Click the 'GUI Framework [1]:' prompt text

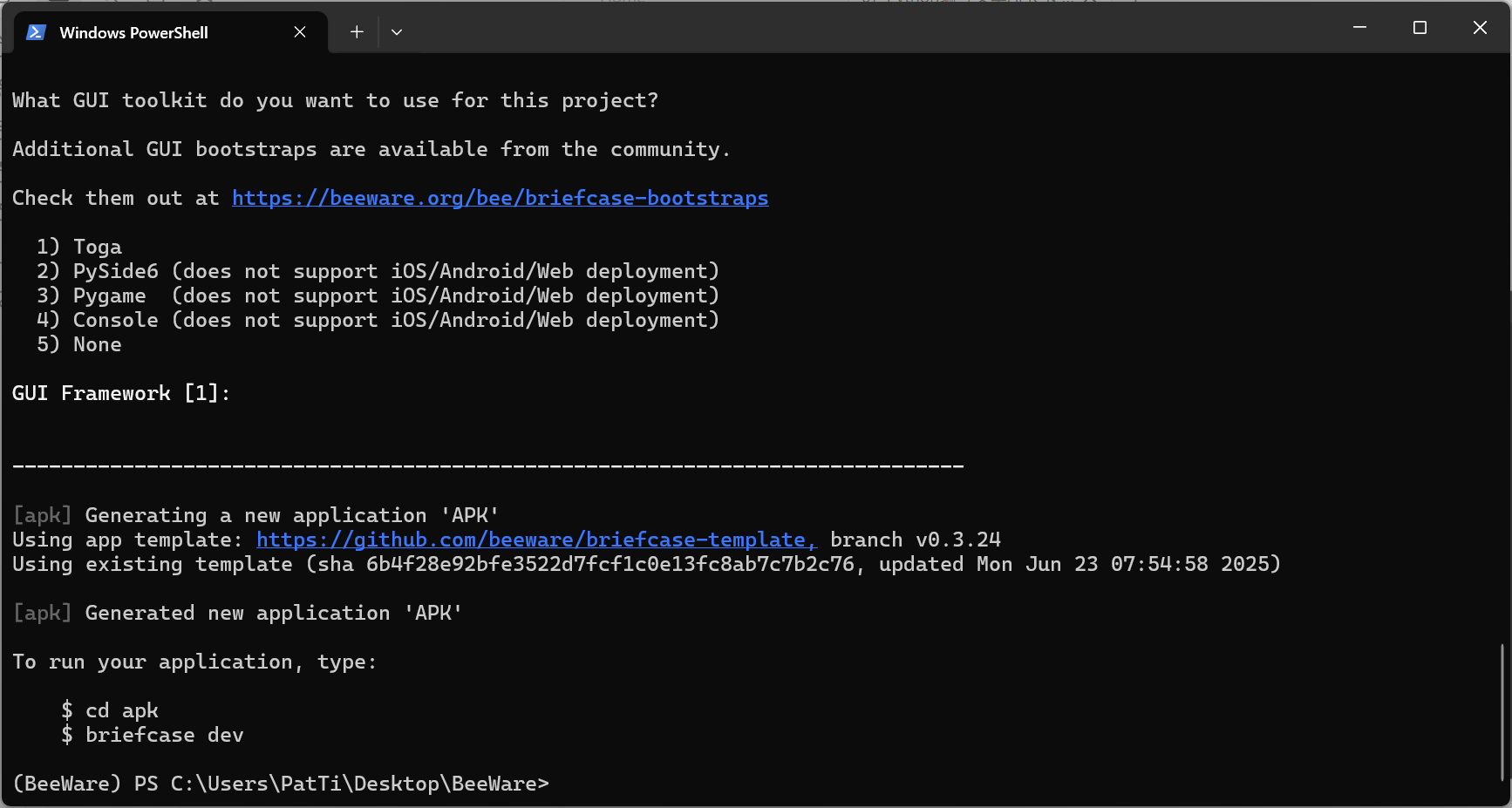click(121, 393)
